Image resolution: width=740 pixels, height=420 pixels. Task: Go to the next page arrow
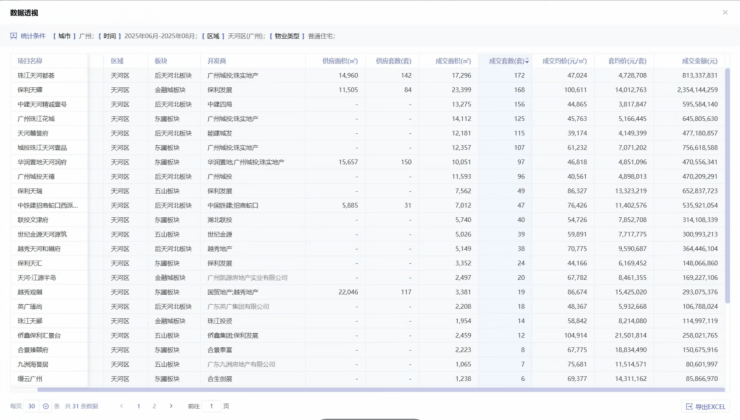tap(171, 406)
